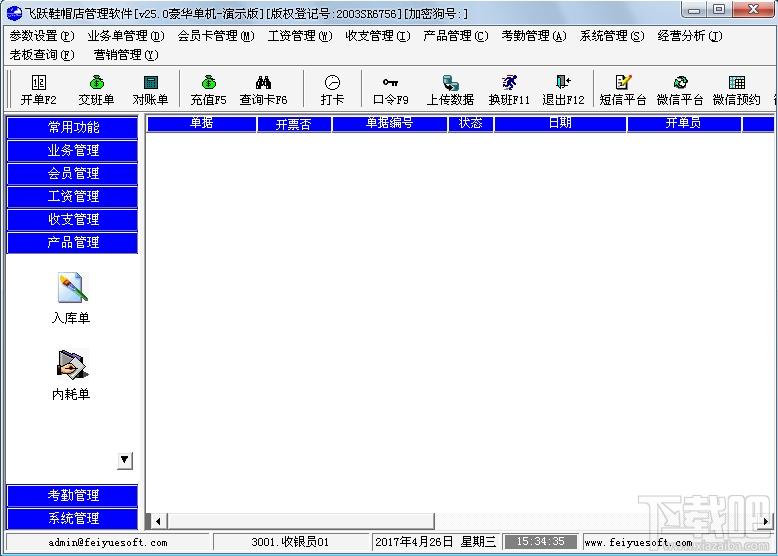Viewport: 778px width, 556px height.
Task: Click the 单据编号 column header
Action: (389, 123)
